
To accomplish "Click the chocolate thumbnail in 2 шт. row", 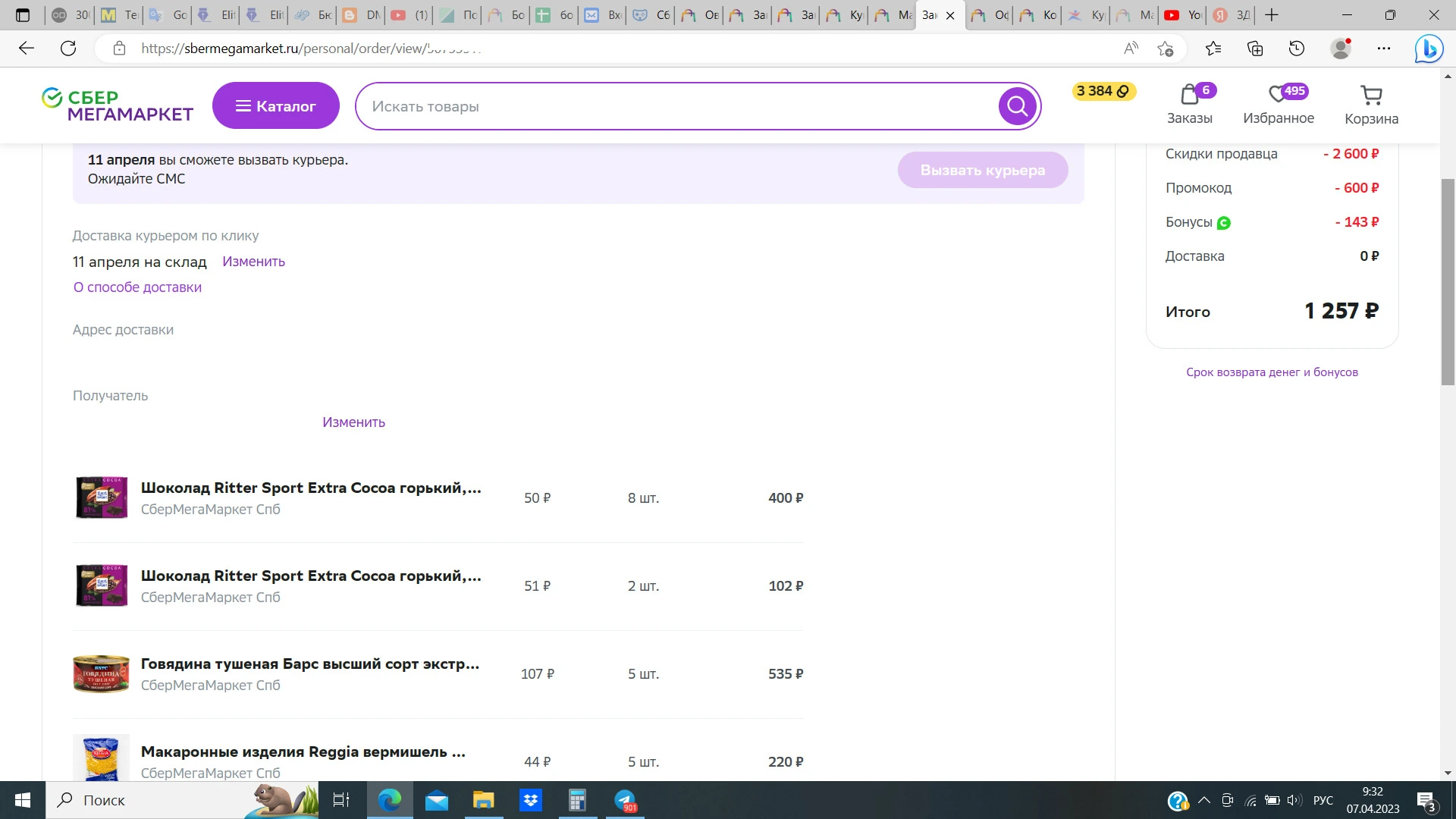I will tap(101, 585).
